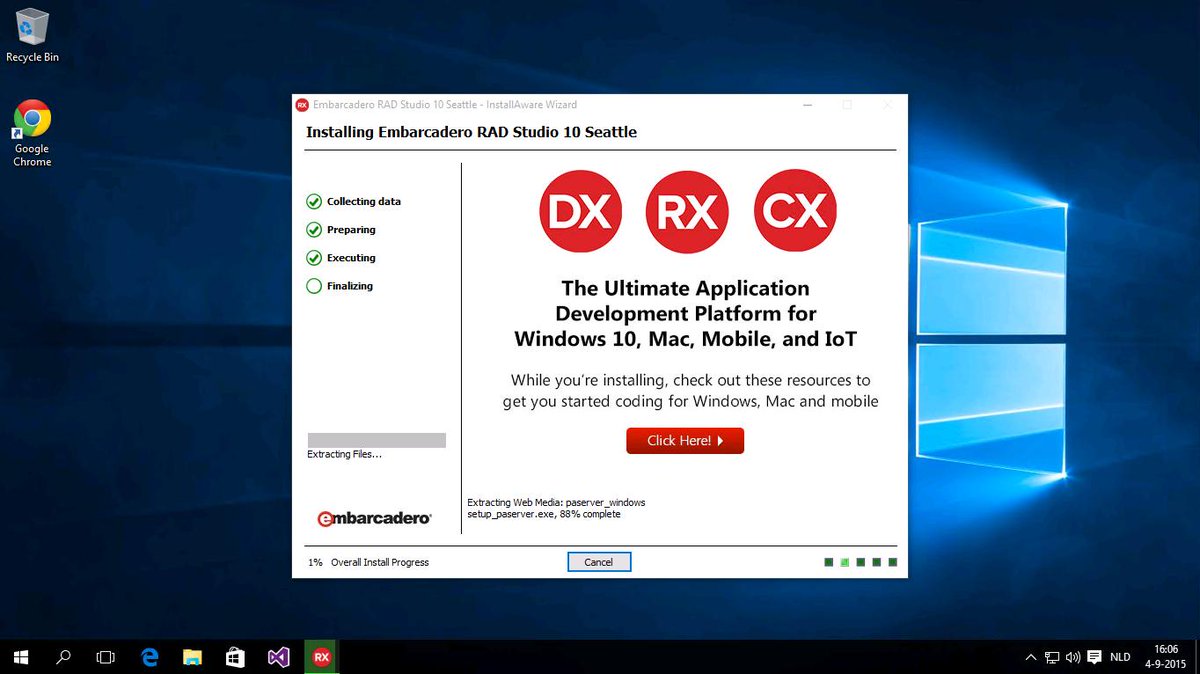
Task: Launch Google Chrome desktop shortcut
Action: [32, 133]
